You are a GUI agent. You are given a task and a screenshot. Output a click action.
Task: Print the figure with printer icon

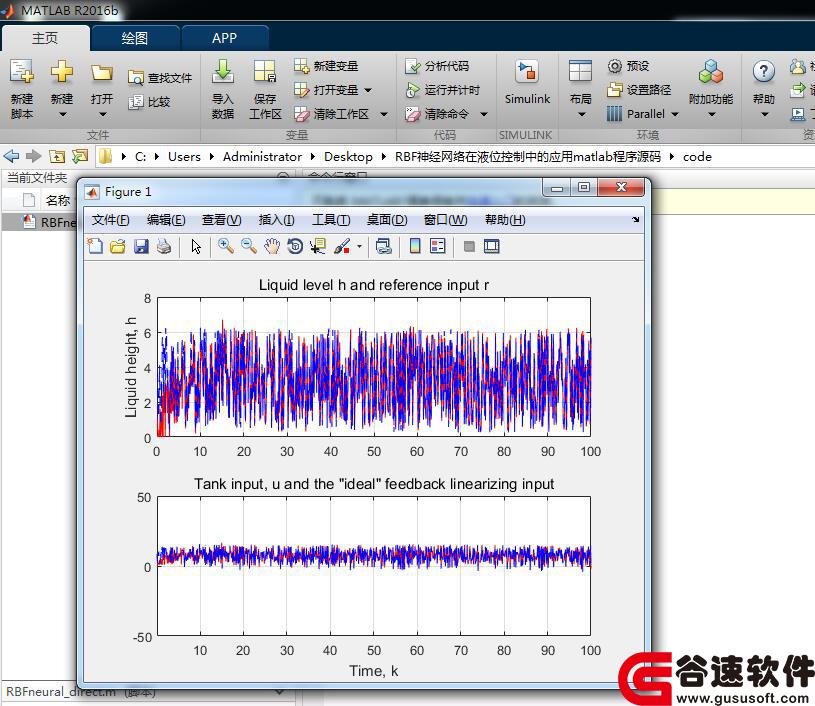164,246
